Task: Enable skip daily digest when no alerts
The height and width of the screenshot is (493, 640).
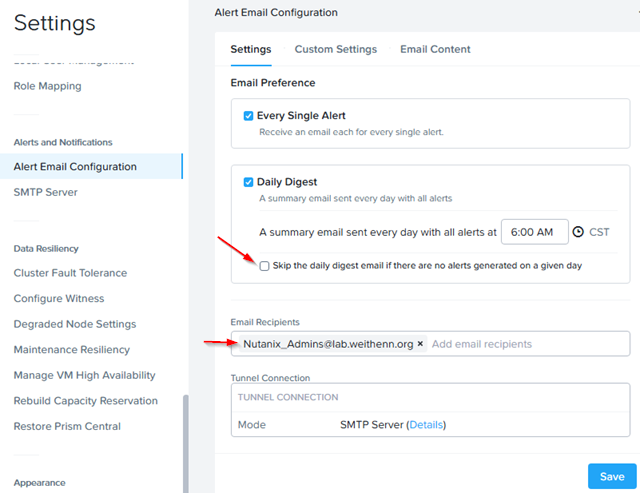Action: pos(264,266)
